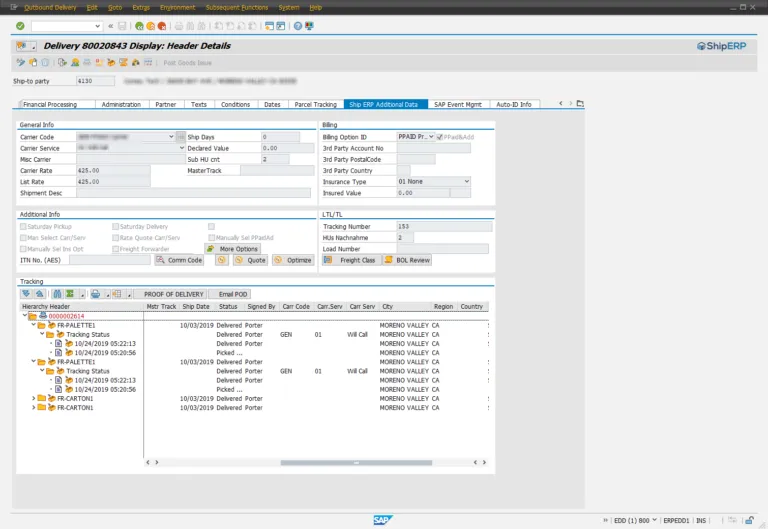This screenshot has height=529, width=768.
Task: Open SAP Help question mark icon
Action: coord(297,26)
